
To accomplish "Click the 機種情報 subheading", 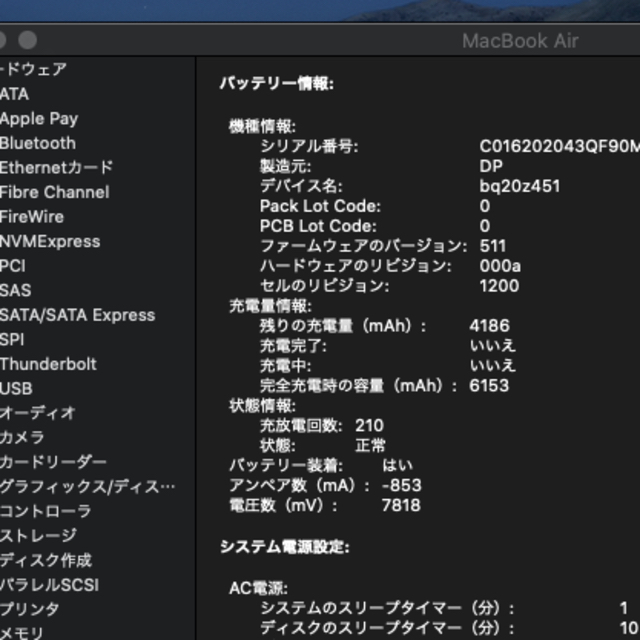I will pos(262,127).
